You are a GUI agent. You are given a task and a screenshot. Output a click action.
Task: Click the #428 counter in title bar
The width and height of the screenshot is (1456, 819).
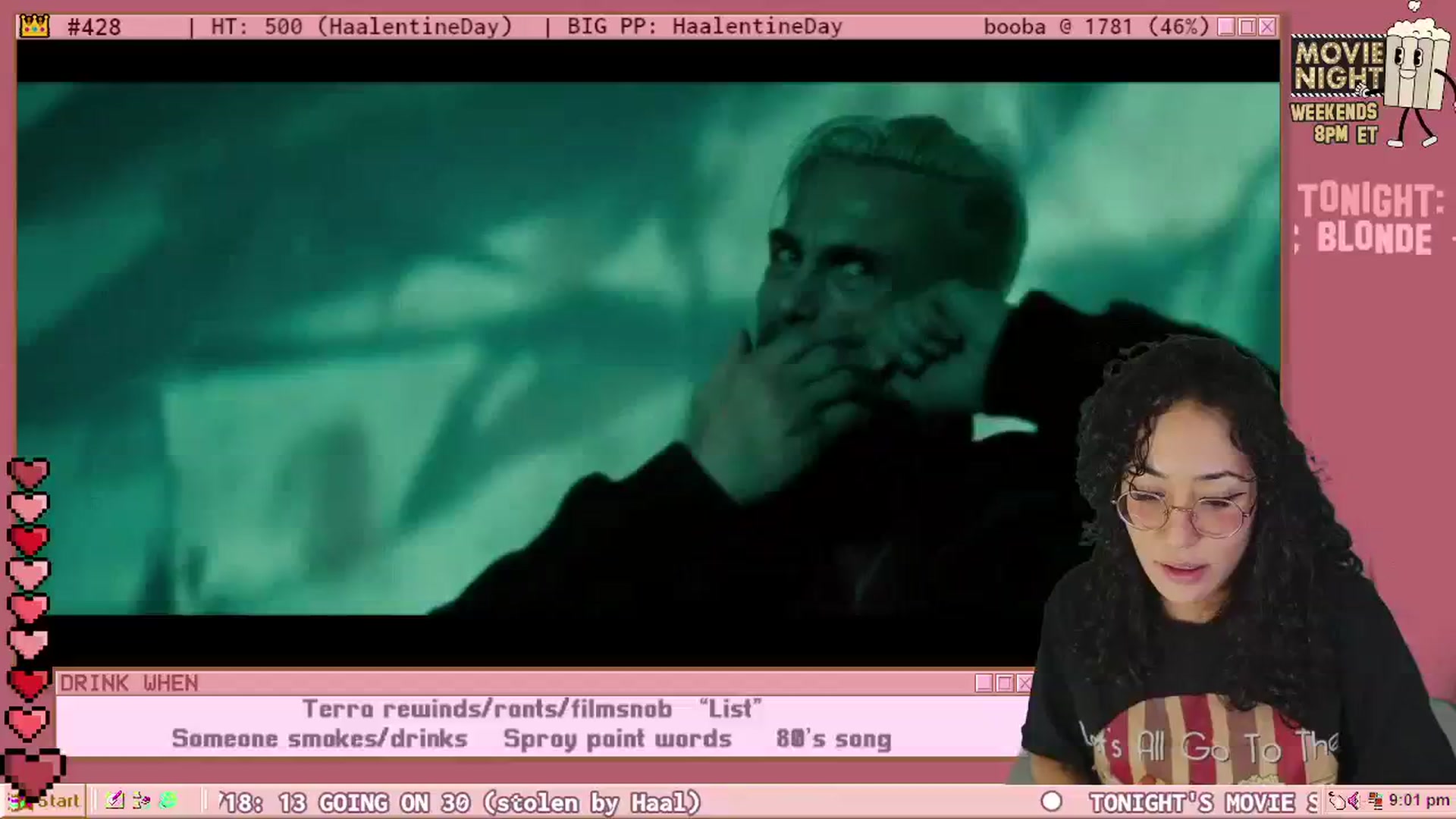[x=94, y=27]
